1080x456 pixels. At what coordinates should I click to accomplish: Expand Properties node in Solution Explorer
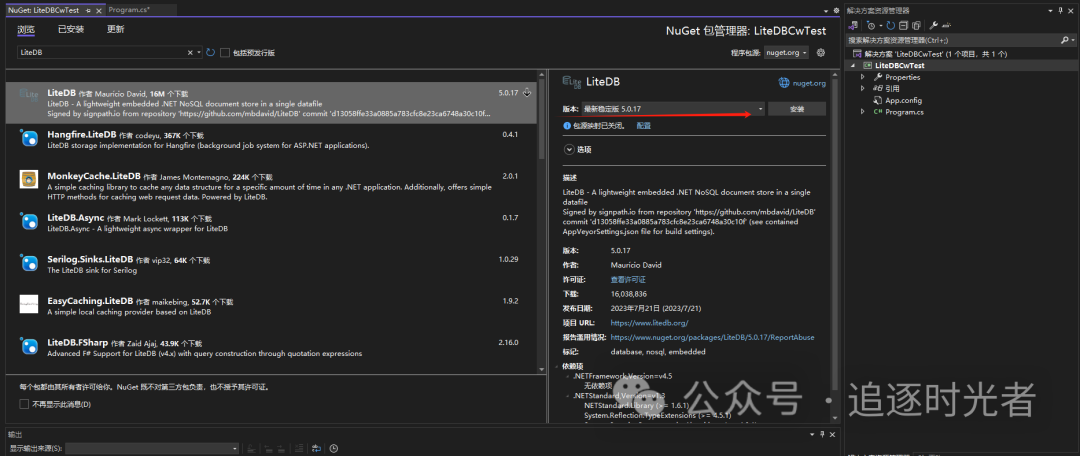[862, 77]
